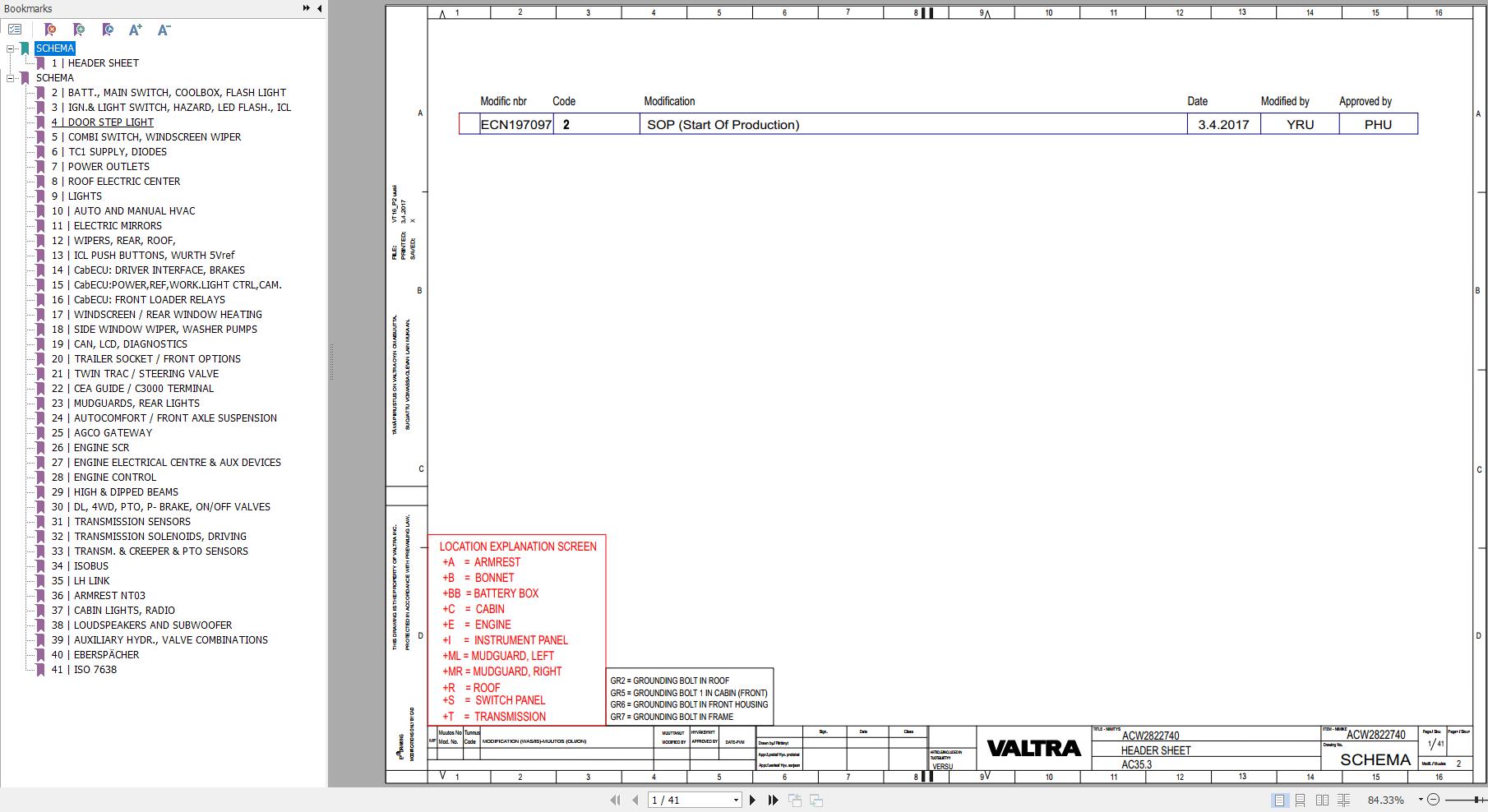Go to the previous page

click(x=635, y=800)
